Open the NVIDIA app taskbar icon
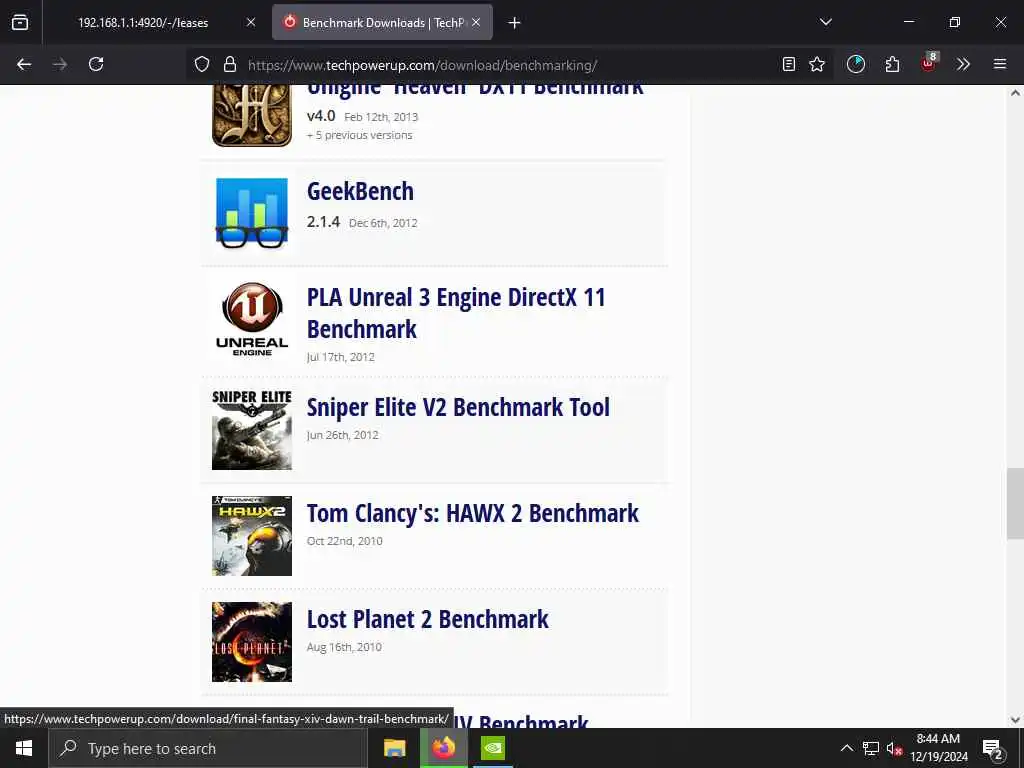Image resolution: width=1024 pixels, height=768 pixels. (x=493, y=748)
